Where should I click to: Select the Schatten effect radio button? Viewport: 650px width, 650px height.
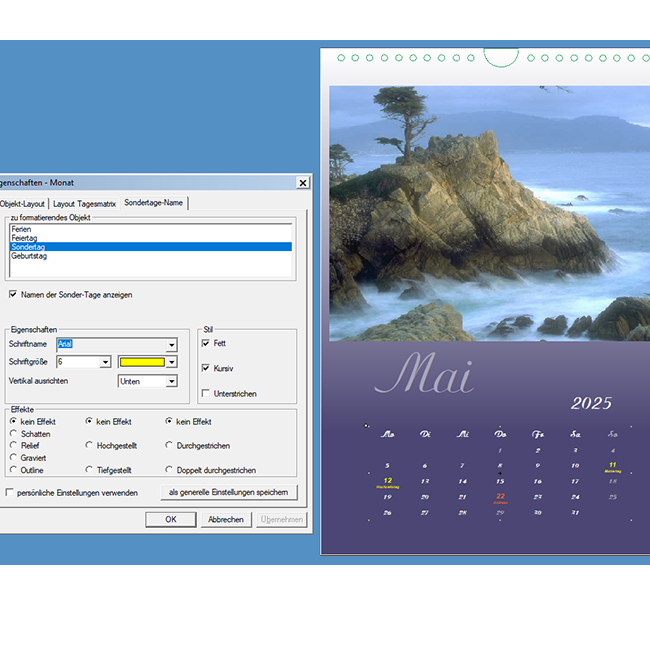[13, 434]
